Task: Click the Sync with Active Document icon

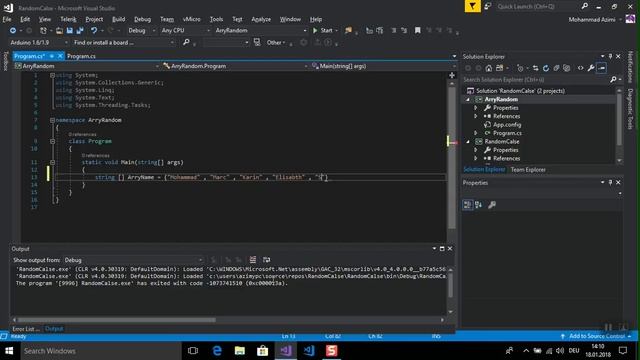Action: (536, 68)
